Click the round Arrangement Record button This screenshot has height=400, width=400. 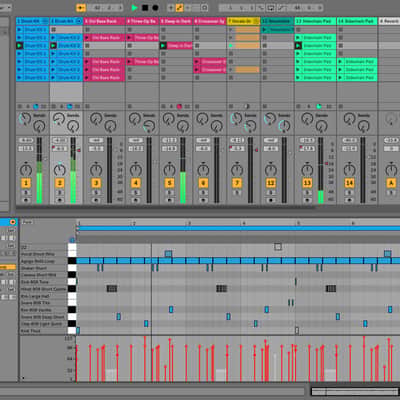click(155, 8)
